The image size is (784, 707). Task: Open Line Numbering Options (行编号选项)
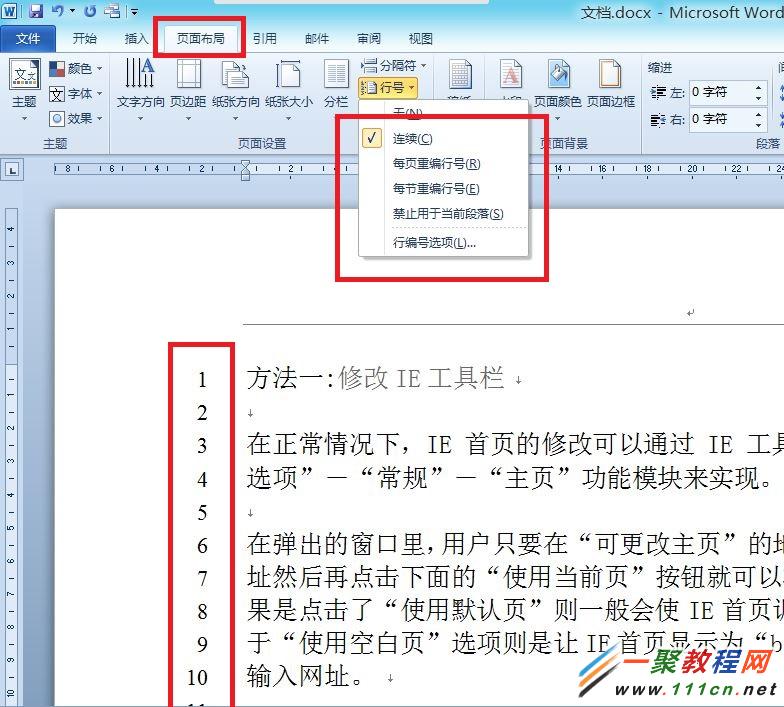[x=443, y=242]
